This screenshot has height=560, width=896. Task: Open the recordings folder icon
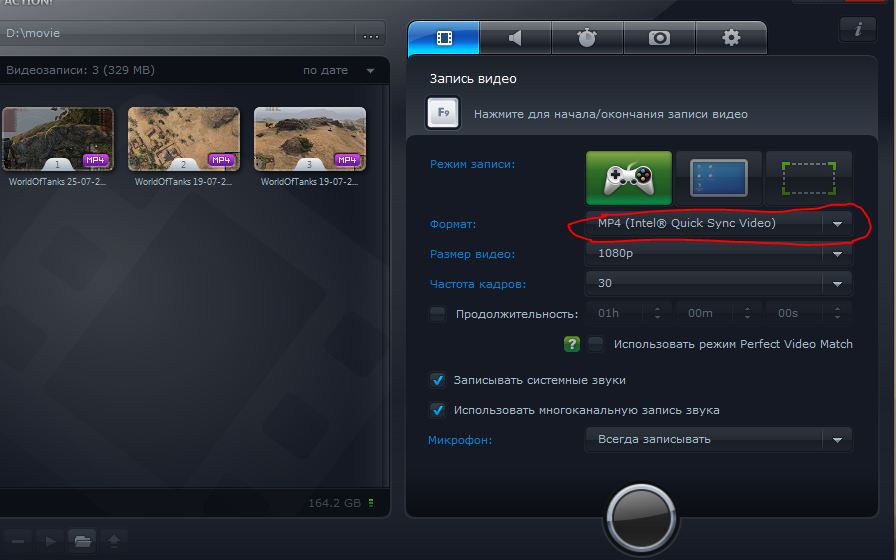(x=82, y=541)
